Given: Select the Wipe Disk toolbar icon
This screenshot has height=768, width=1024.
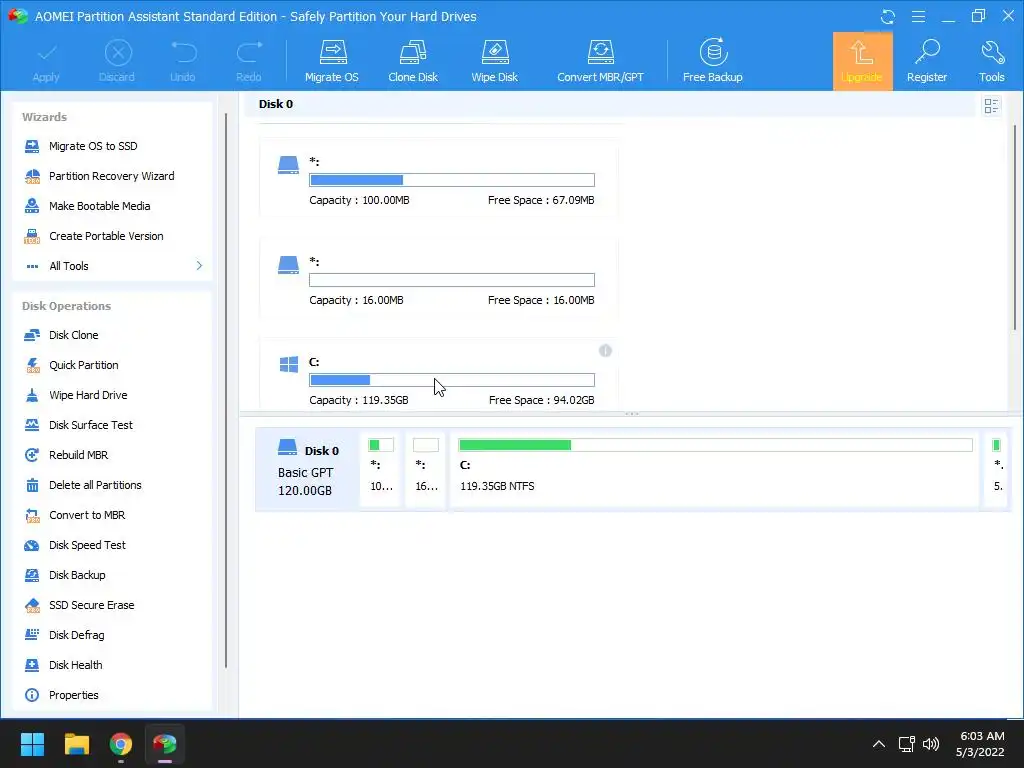Looking at the screenshot, I should pyautogui.click(x=494, y=61).
